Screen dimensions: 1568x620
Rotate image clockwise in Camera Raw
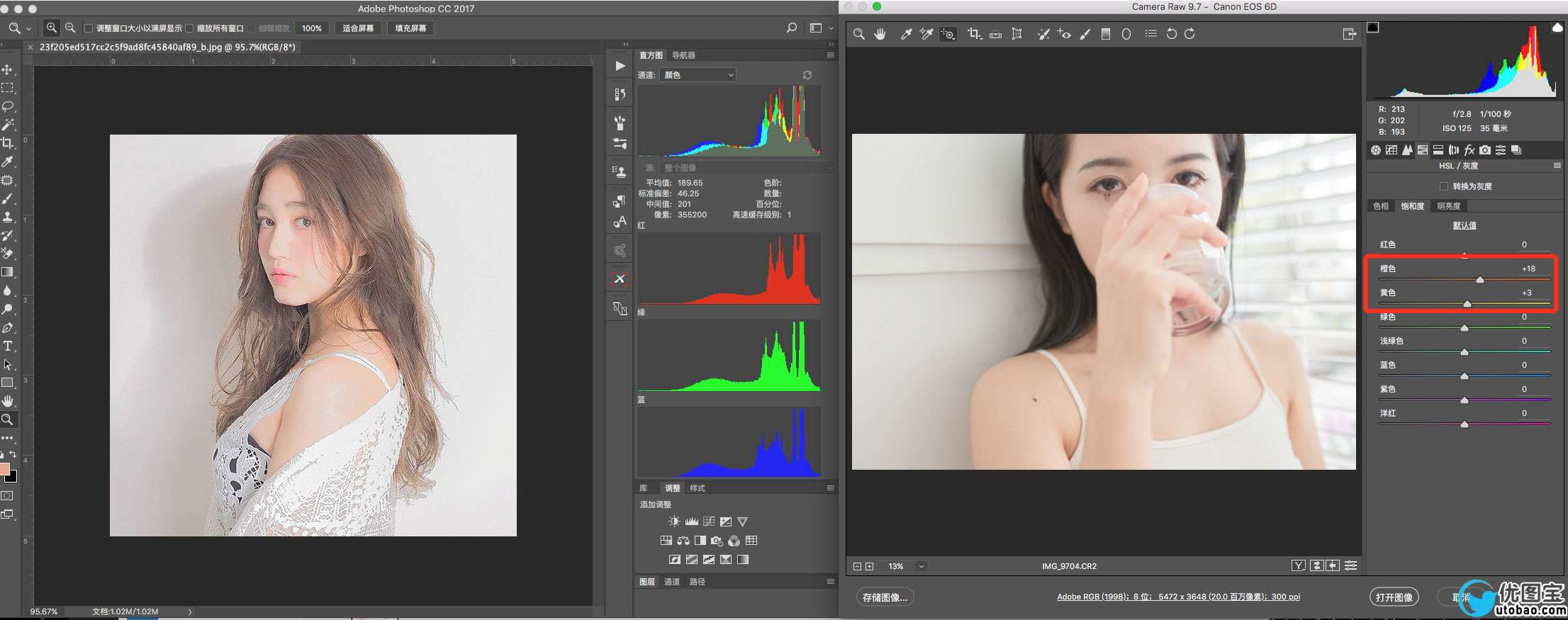1189,34
